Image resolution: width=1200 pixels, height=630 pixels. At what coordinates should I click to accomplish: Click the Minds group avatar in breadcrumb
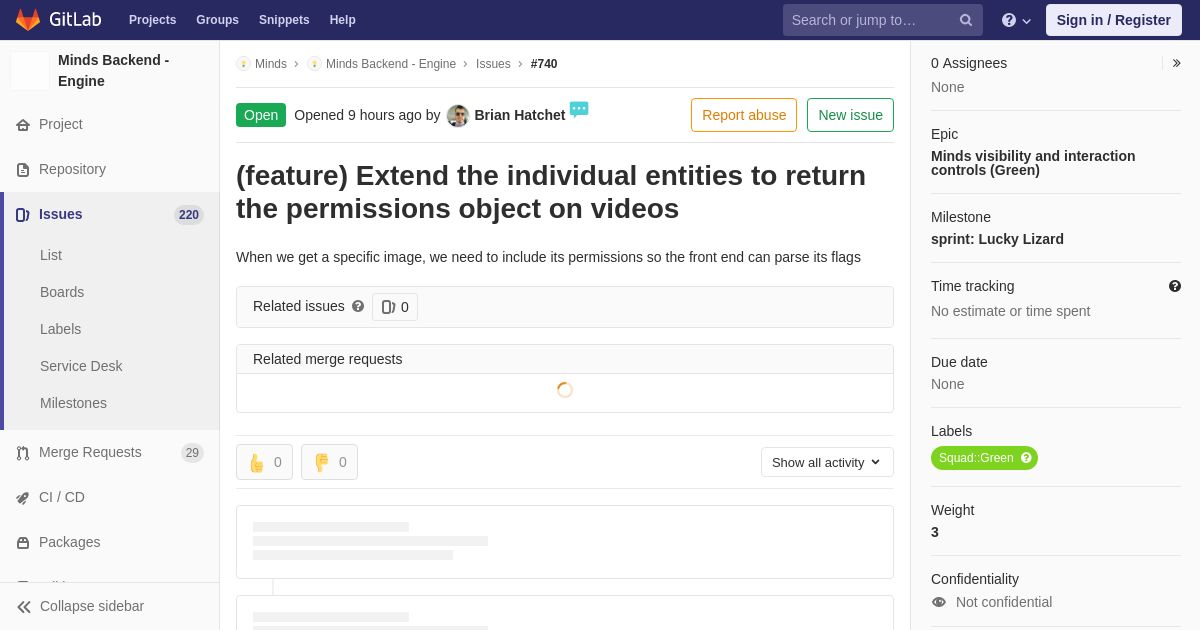[x=243, y=64]
